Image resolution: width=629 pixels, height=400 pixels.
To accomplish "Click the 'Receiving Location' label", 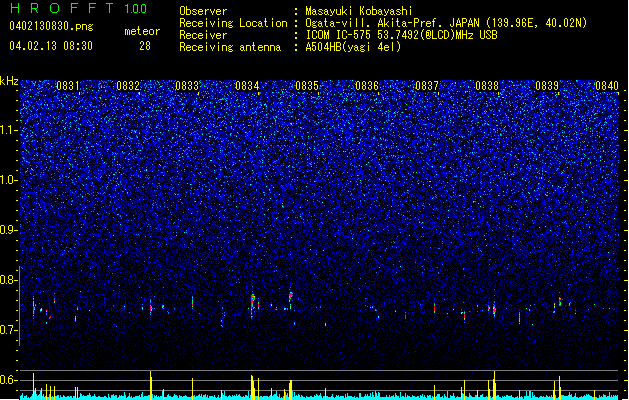I will click(x=233, y=23).
